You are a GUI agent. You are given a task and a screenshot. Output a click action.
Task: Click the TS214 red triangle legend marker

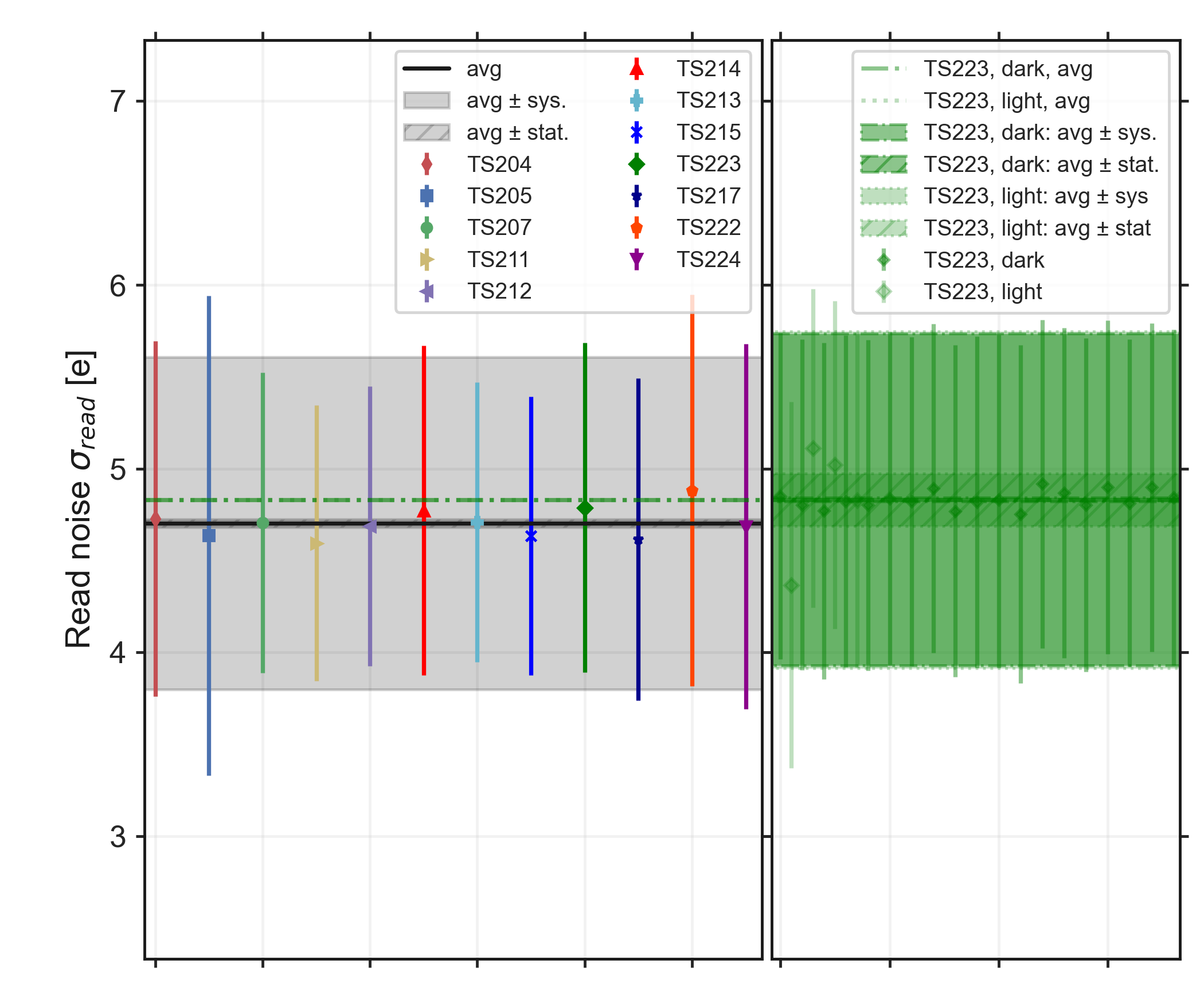click(x=636, y=69)
